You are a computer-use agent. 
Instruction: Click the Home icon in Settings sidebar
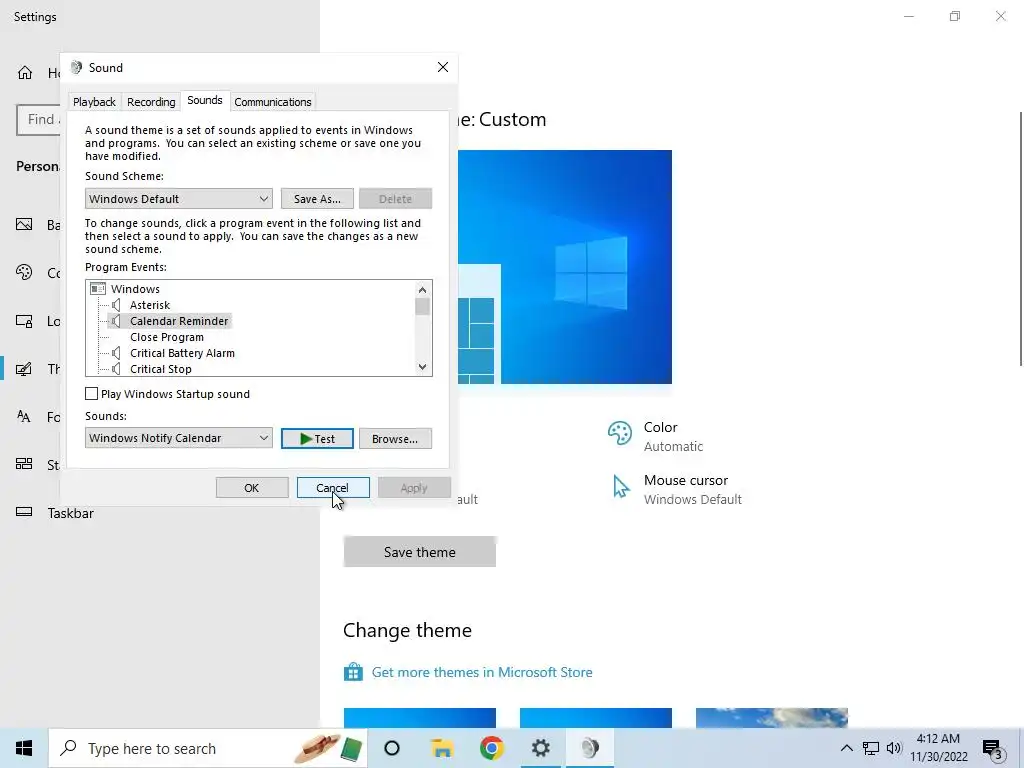(x=25, y=72)
